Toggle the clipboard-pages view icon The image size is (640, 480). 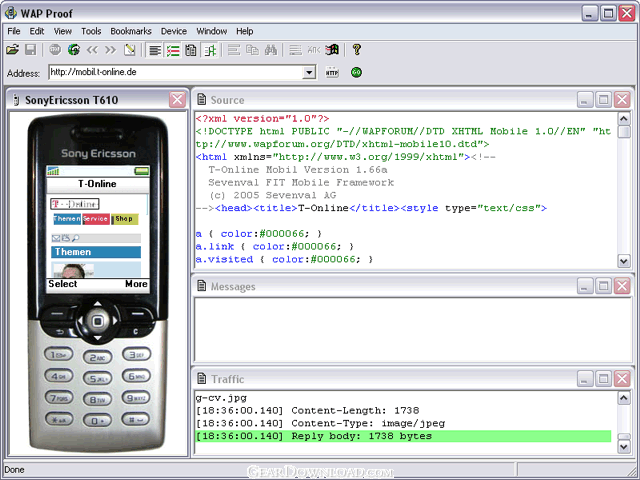[191, 50]
